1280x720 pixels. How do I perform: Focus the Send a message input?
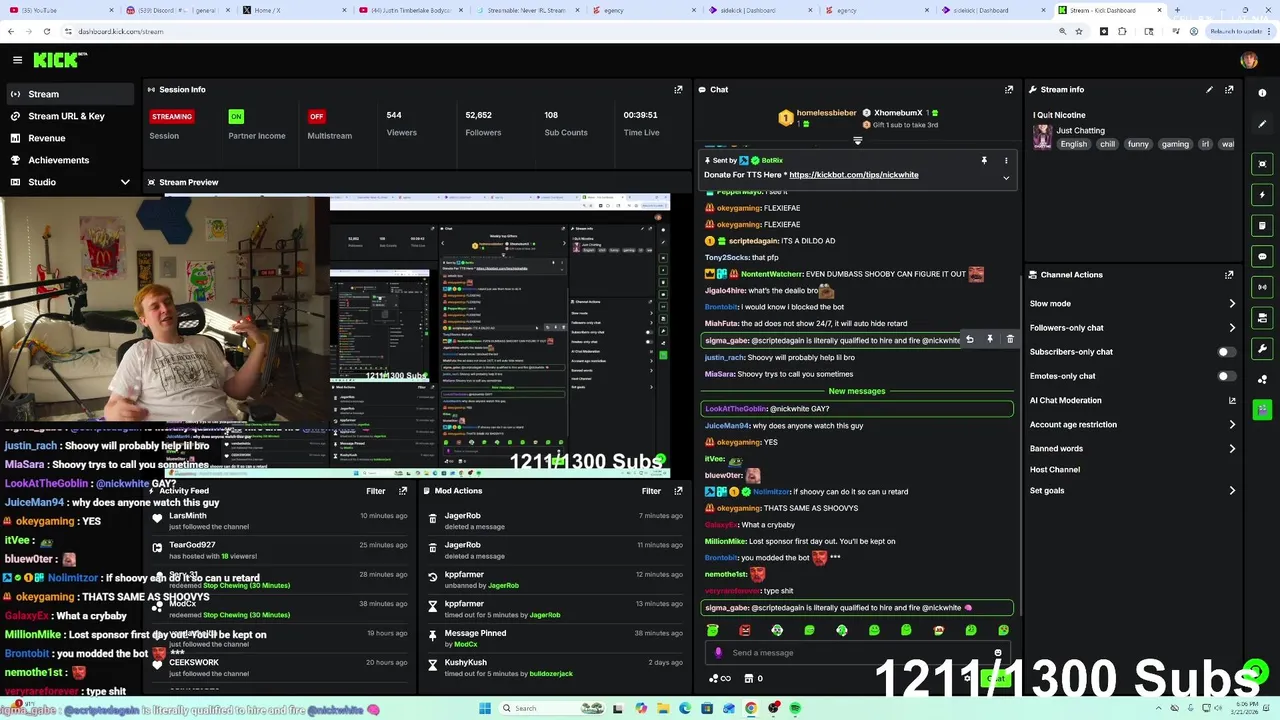tap(860, 653)
